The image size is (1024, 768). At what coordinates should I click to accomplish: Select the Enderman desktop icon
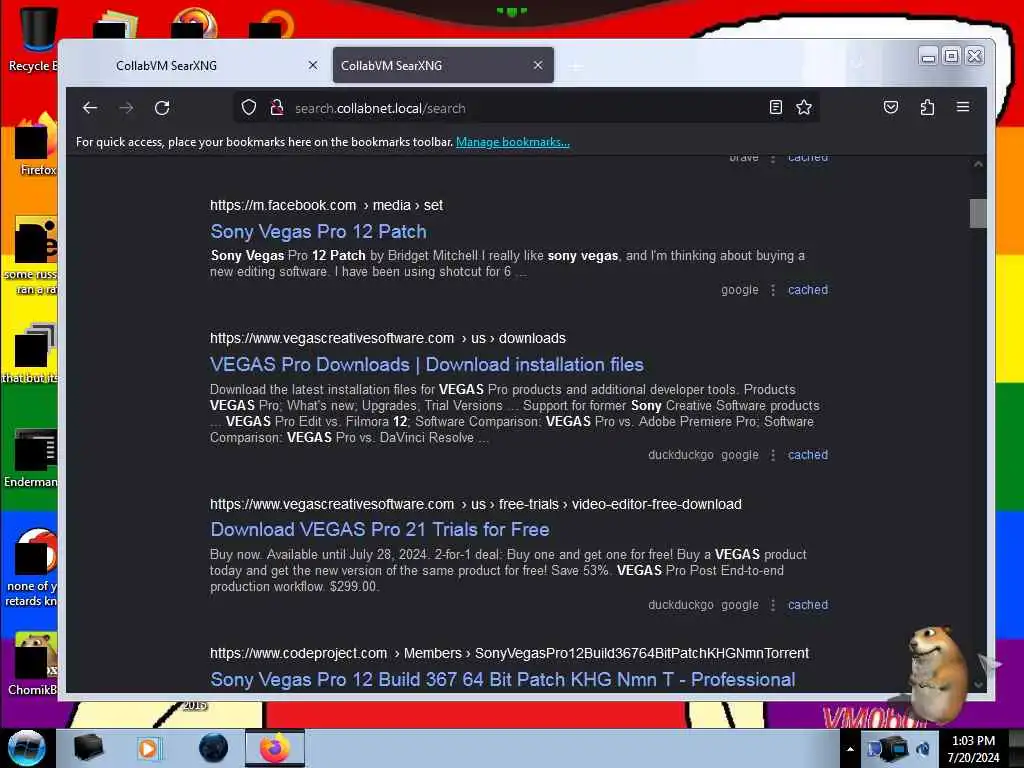[31, 458]
